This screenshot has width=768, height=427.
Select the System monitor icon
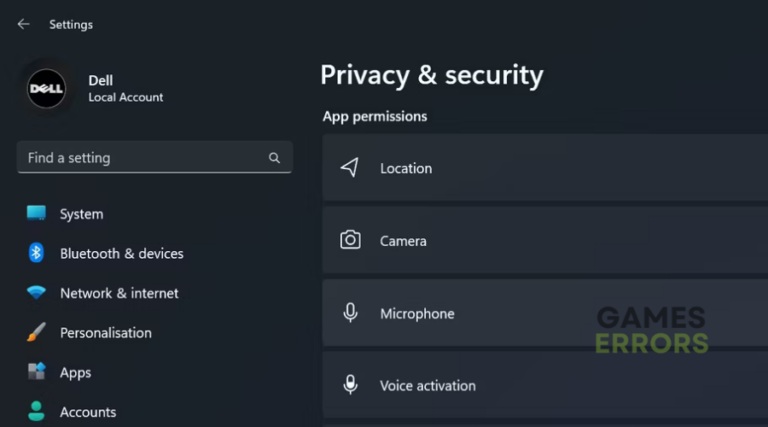tap(36, 214)
